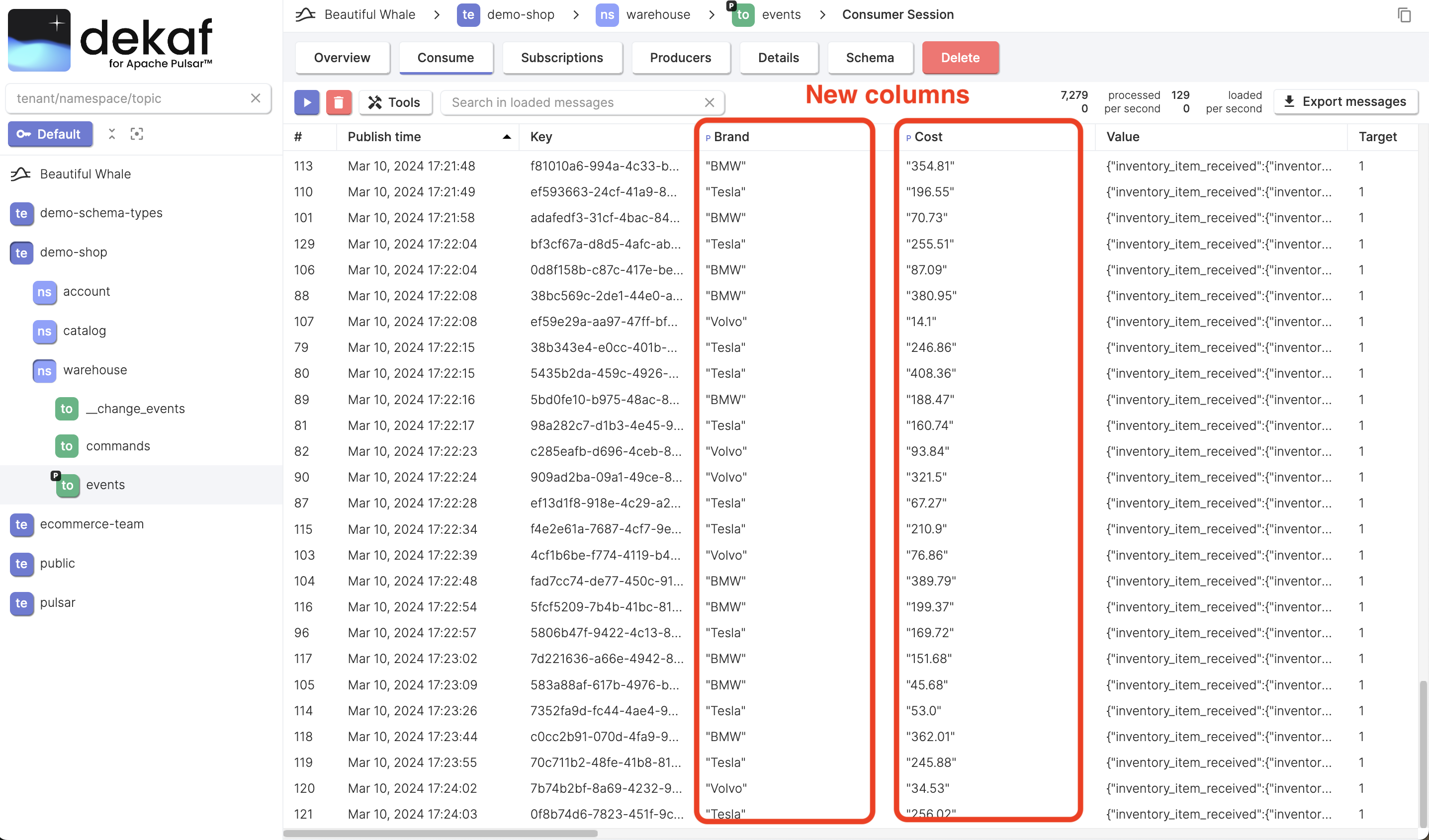This screenshot has height=840, width=1429.
Task: Click the 129 loaded counter
Action: [1180, 95]
